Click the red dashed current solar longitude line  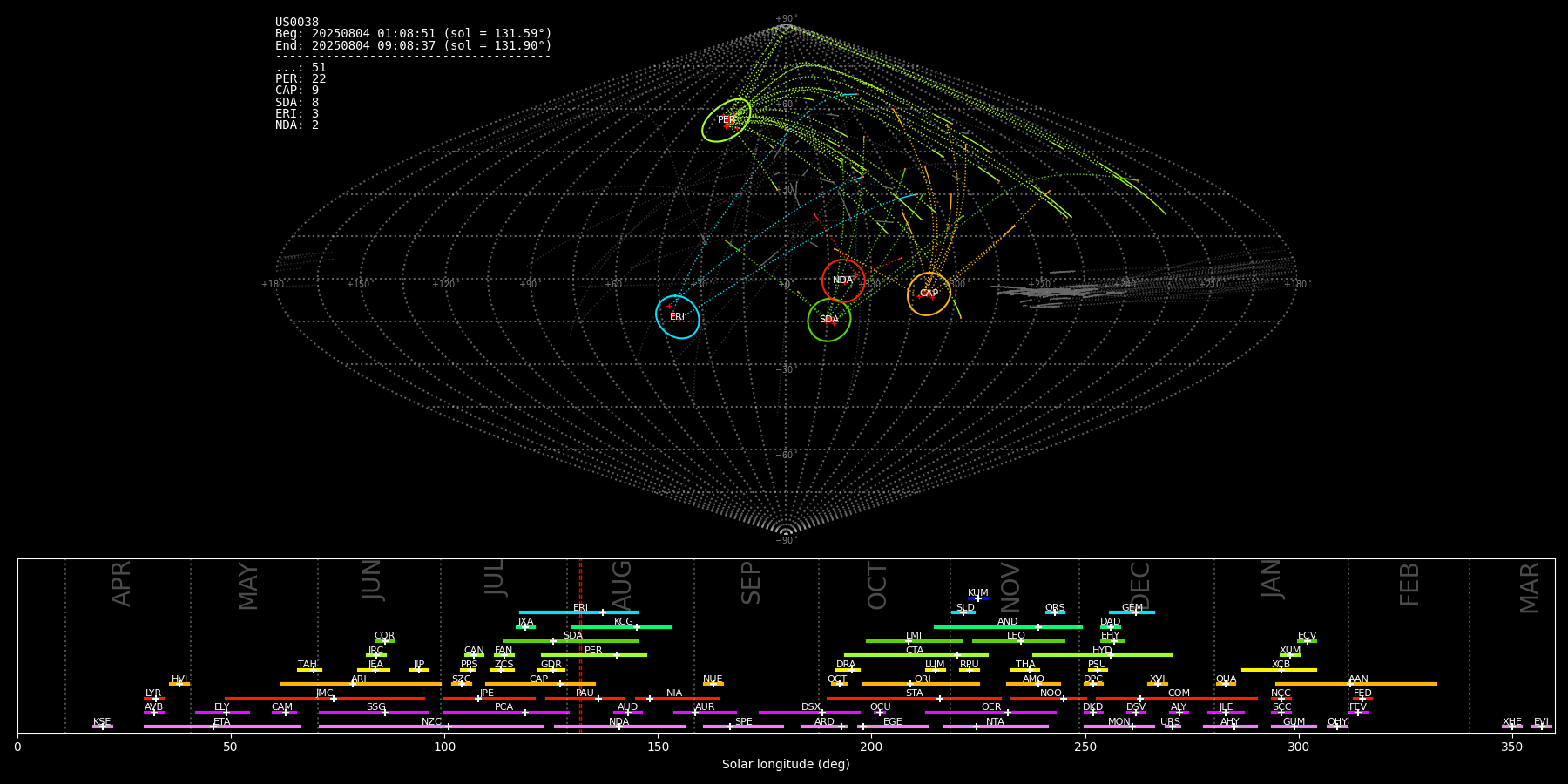pyautogui.click(x=580, y=645)
